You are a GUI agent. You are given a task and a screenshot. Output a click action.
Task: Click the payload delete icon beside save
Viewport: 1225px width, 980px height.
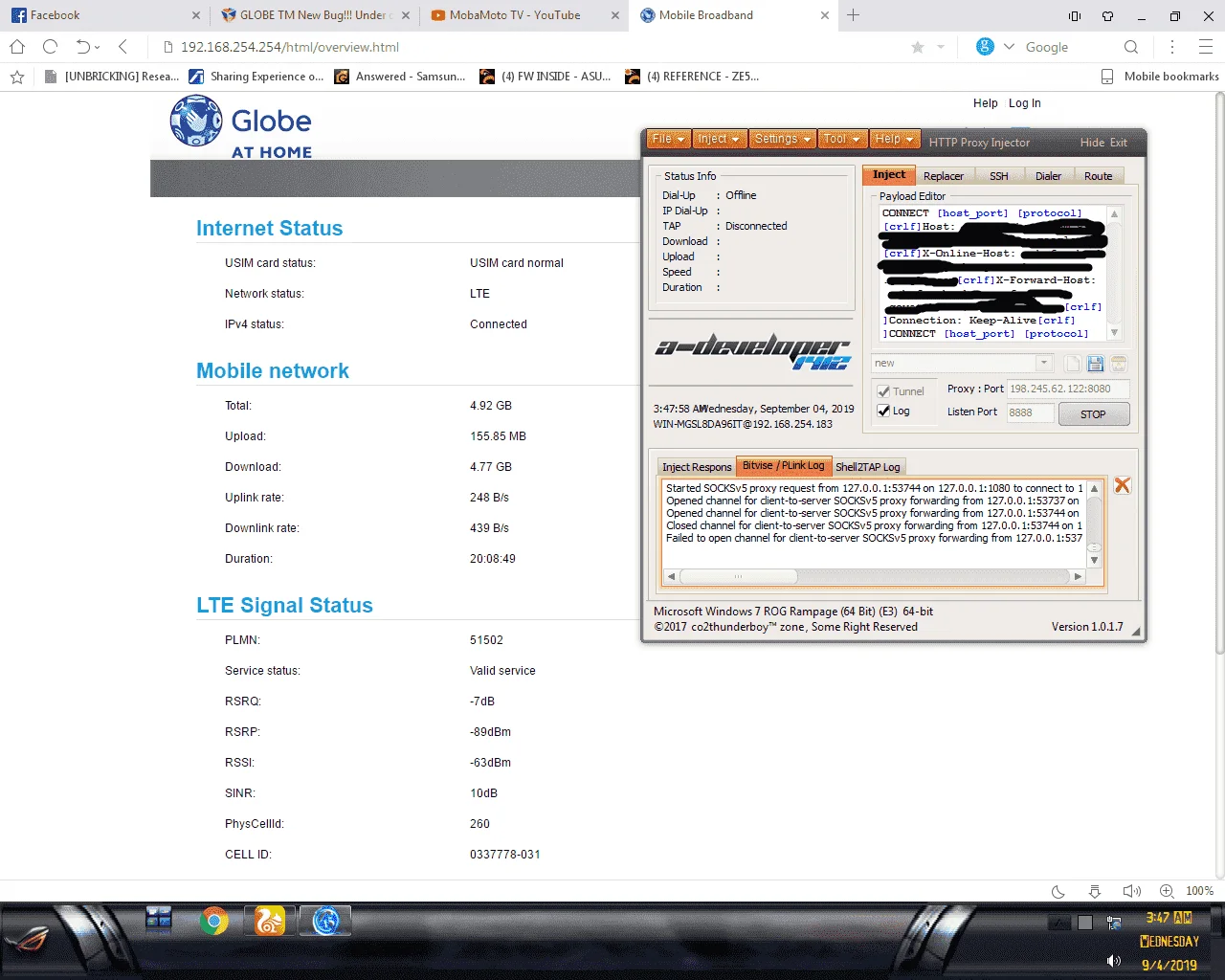coord(1119,364)
